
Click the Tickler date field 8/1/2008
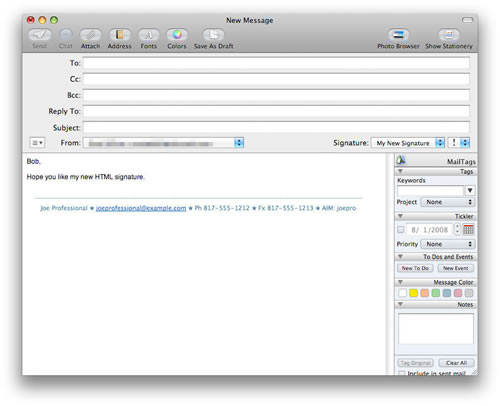click(x=429, y=230)
